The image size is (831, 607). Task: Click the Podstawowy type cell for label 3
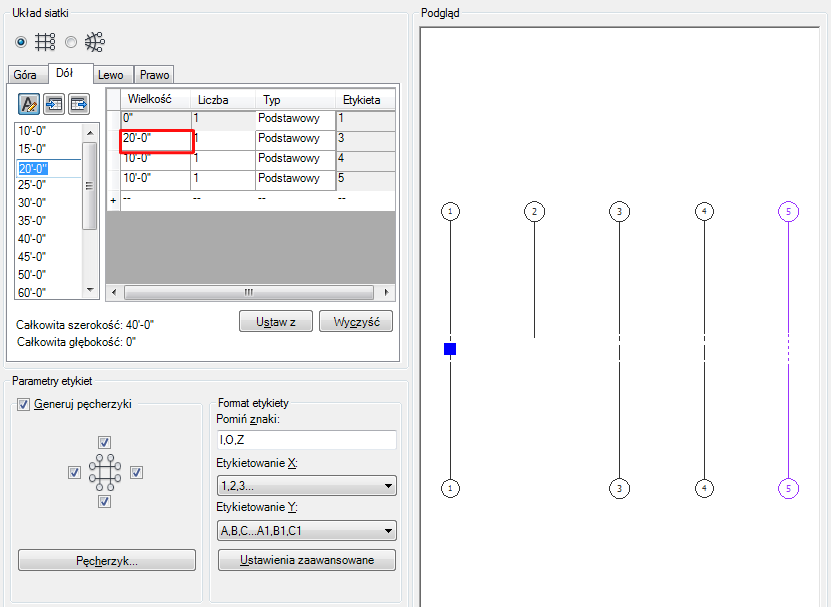pos(295,141)
